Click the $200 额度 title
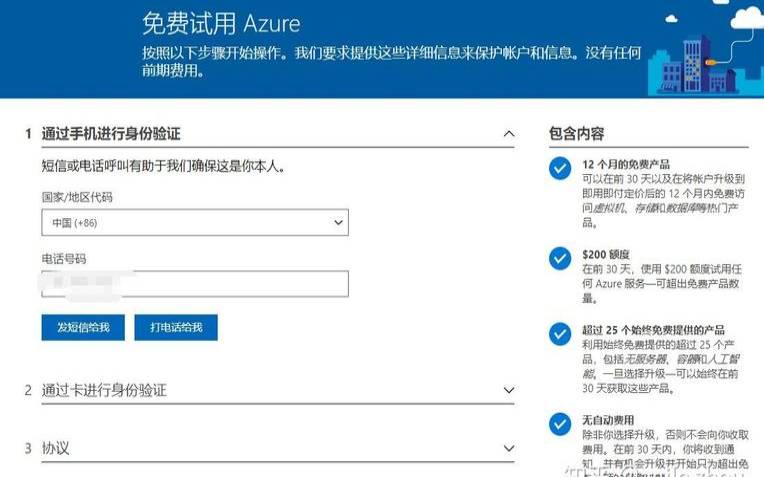 606,254
